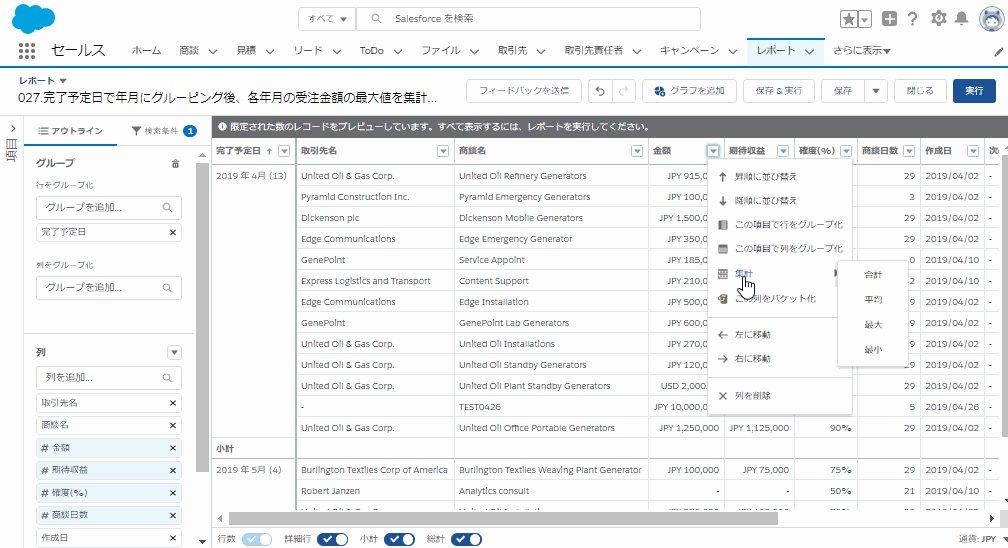1008x548 pixels.
Task: Open user profile avatar
Action: pyautogui.click(x=992, y=19)
